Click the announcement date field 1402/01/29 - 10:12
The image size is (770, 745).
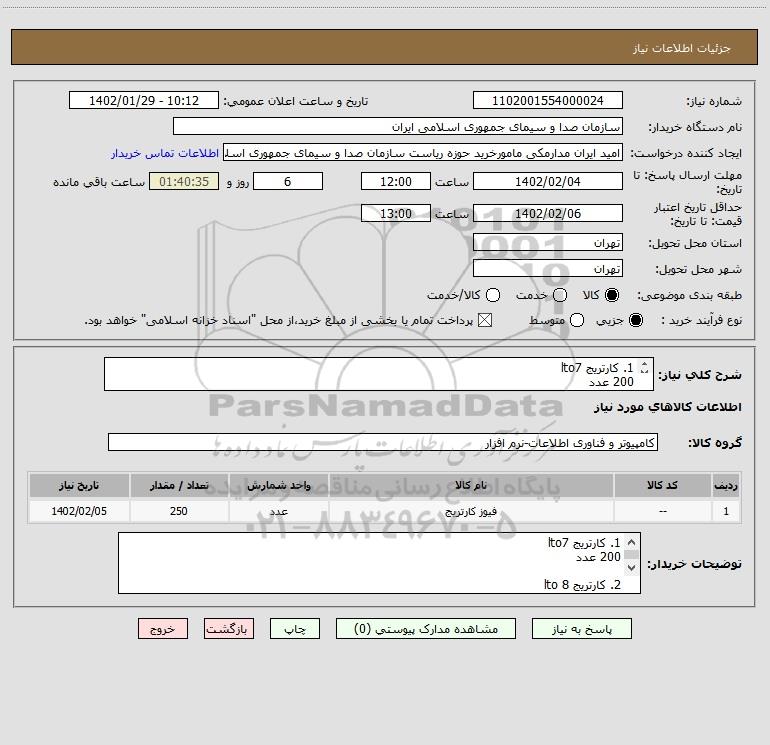pyautogui.click(x=144, y=100)
